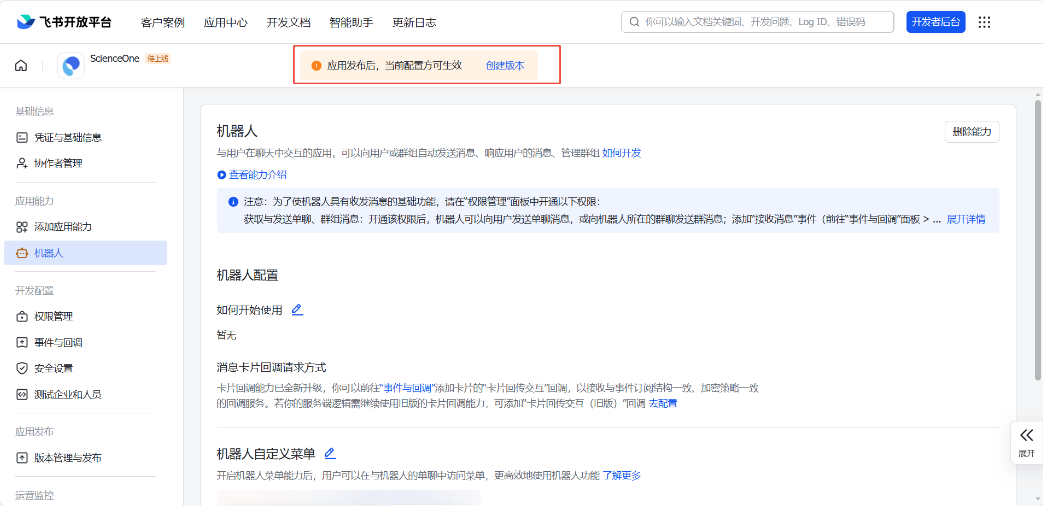Click the 开发者后台 button

click(x=936, y=22)
